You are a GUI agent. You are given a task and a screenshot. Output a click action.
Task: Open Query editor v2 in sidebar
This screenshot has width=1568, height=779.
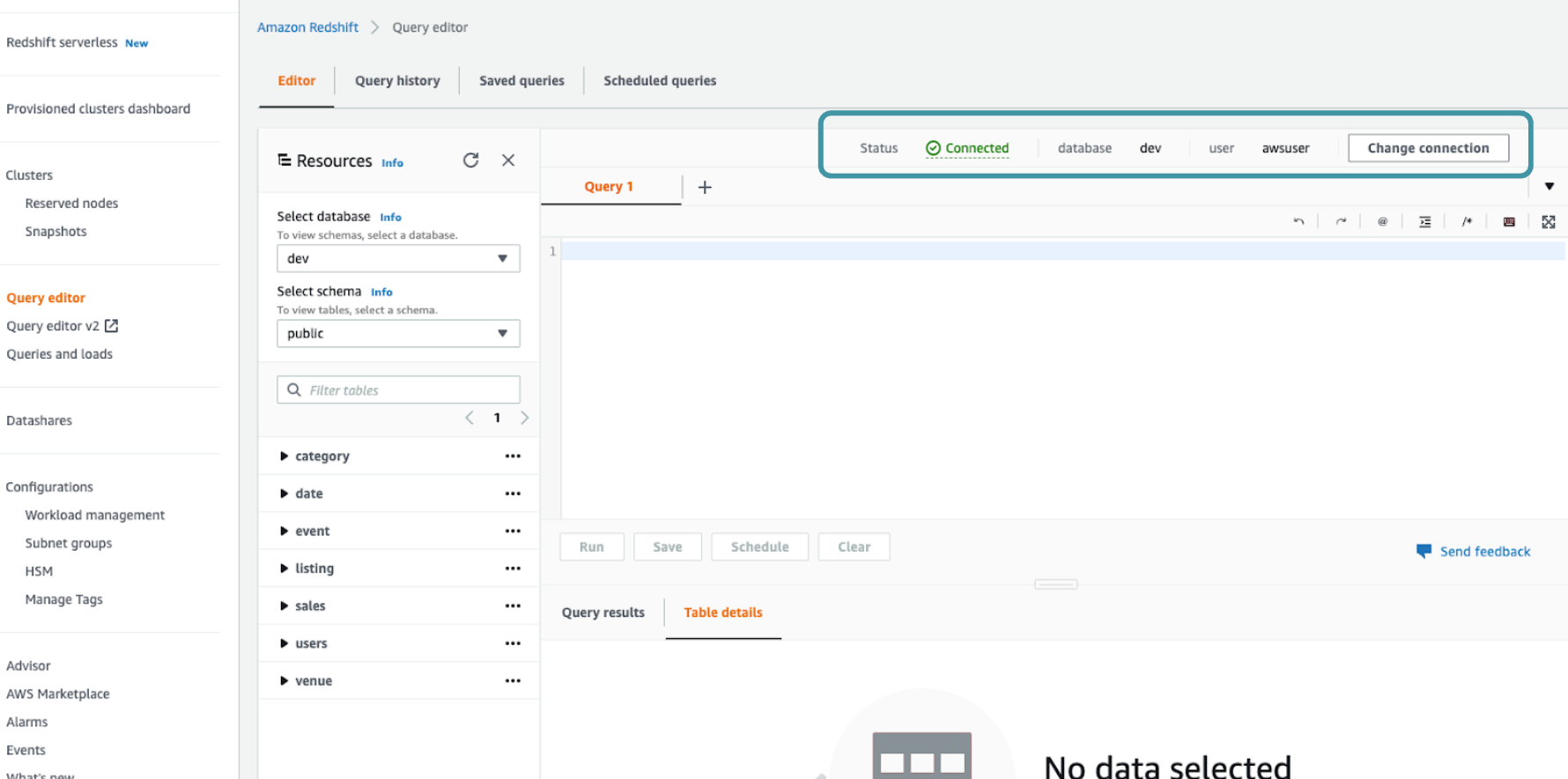[53, 325]
